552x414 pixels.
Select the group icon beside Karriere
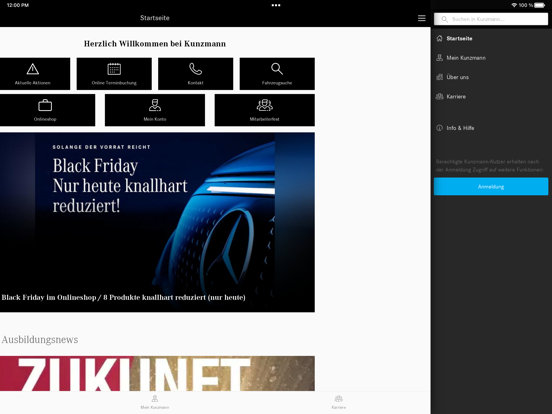[x=439, y=96]
